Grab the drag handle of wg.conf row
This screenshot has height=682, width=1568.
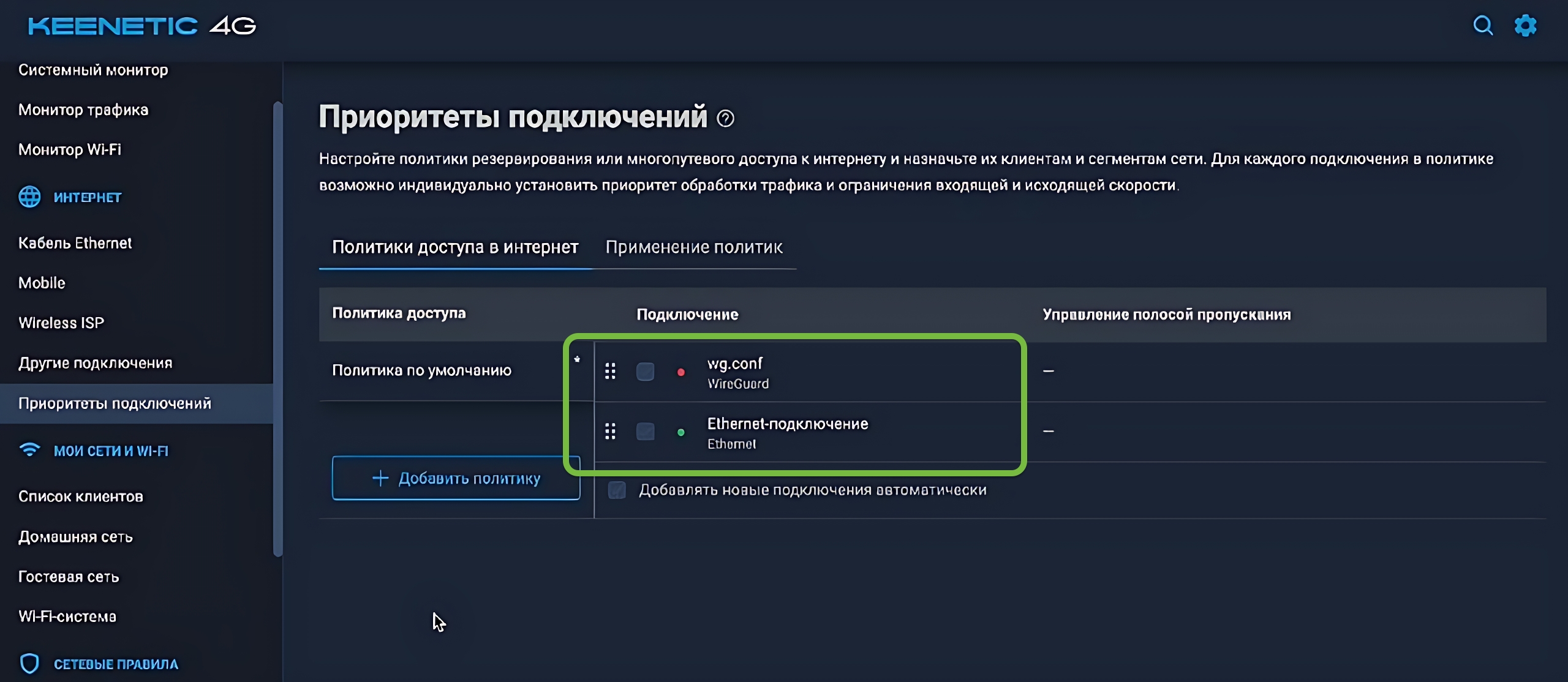(610, 371)
